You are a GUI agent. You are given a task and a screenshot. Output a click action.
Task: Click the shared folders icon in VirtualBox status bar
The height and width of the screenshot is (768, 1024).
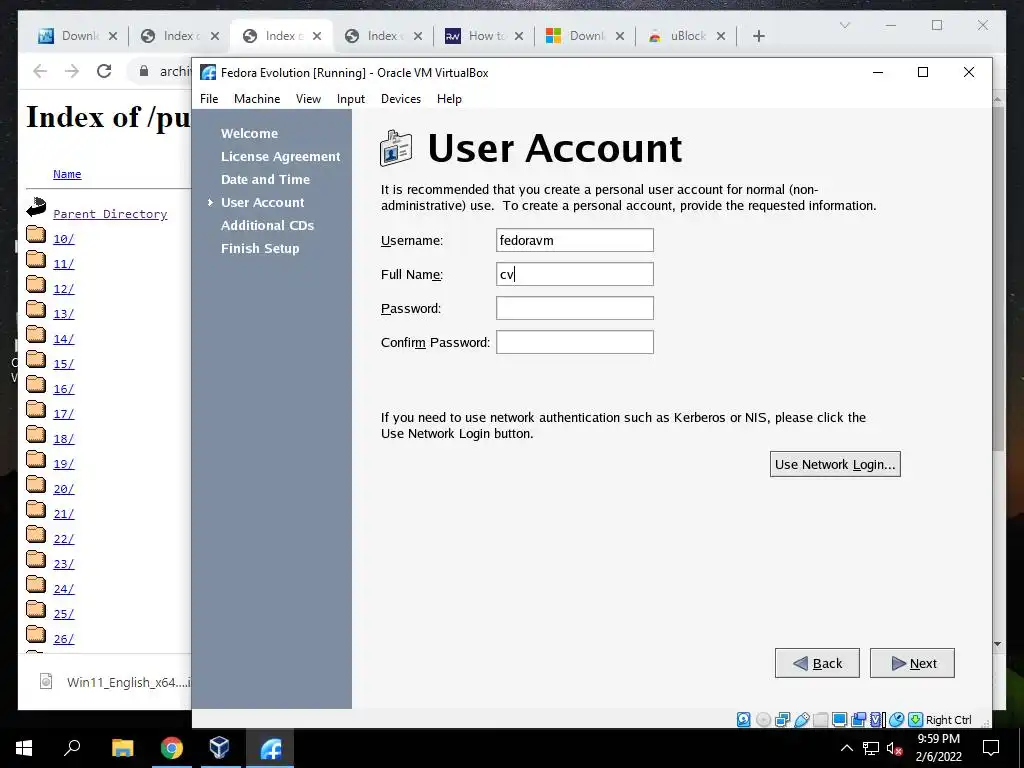821,720
